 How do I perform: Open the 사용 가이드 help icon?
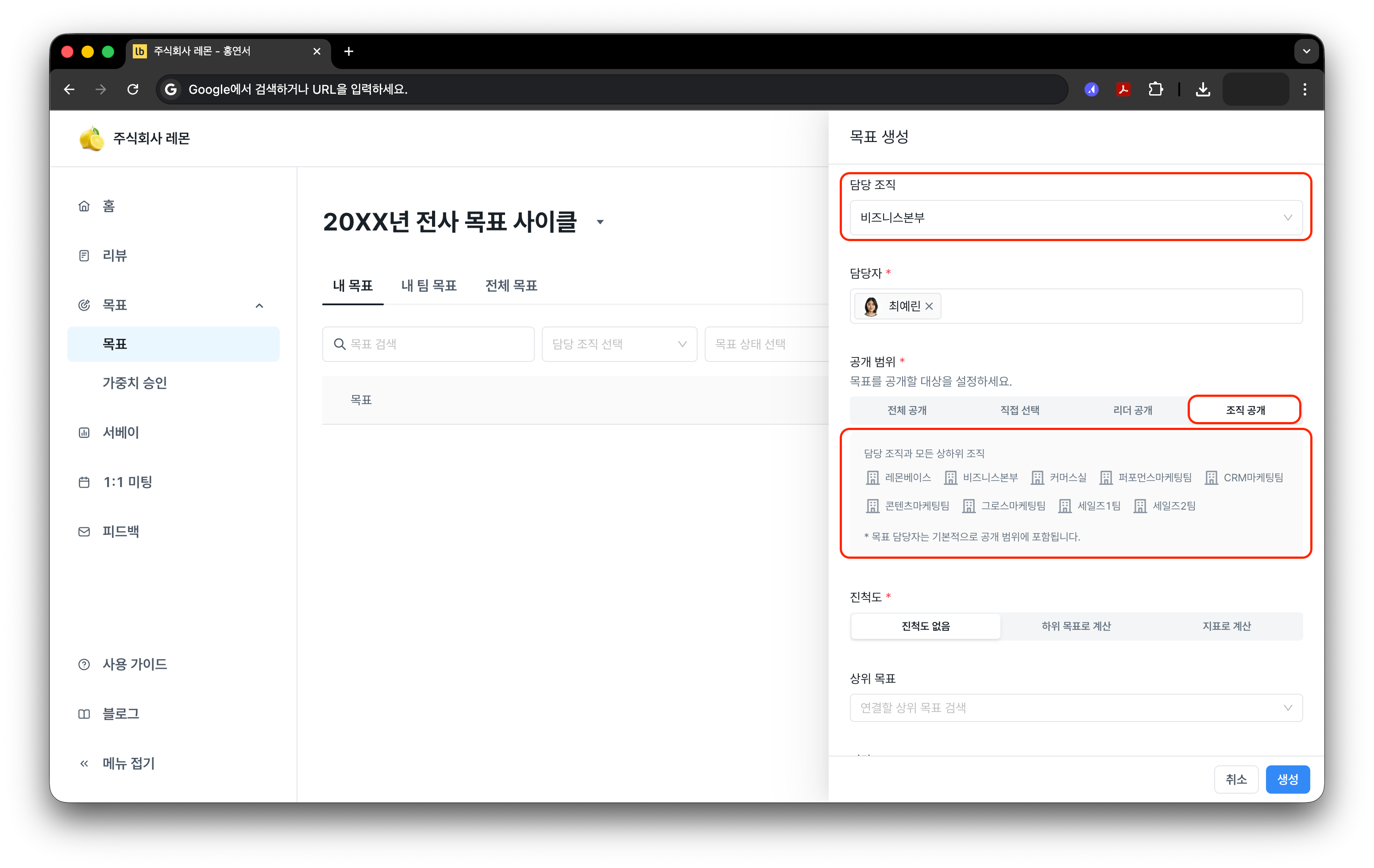pos(84,664)
